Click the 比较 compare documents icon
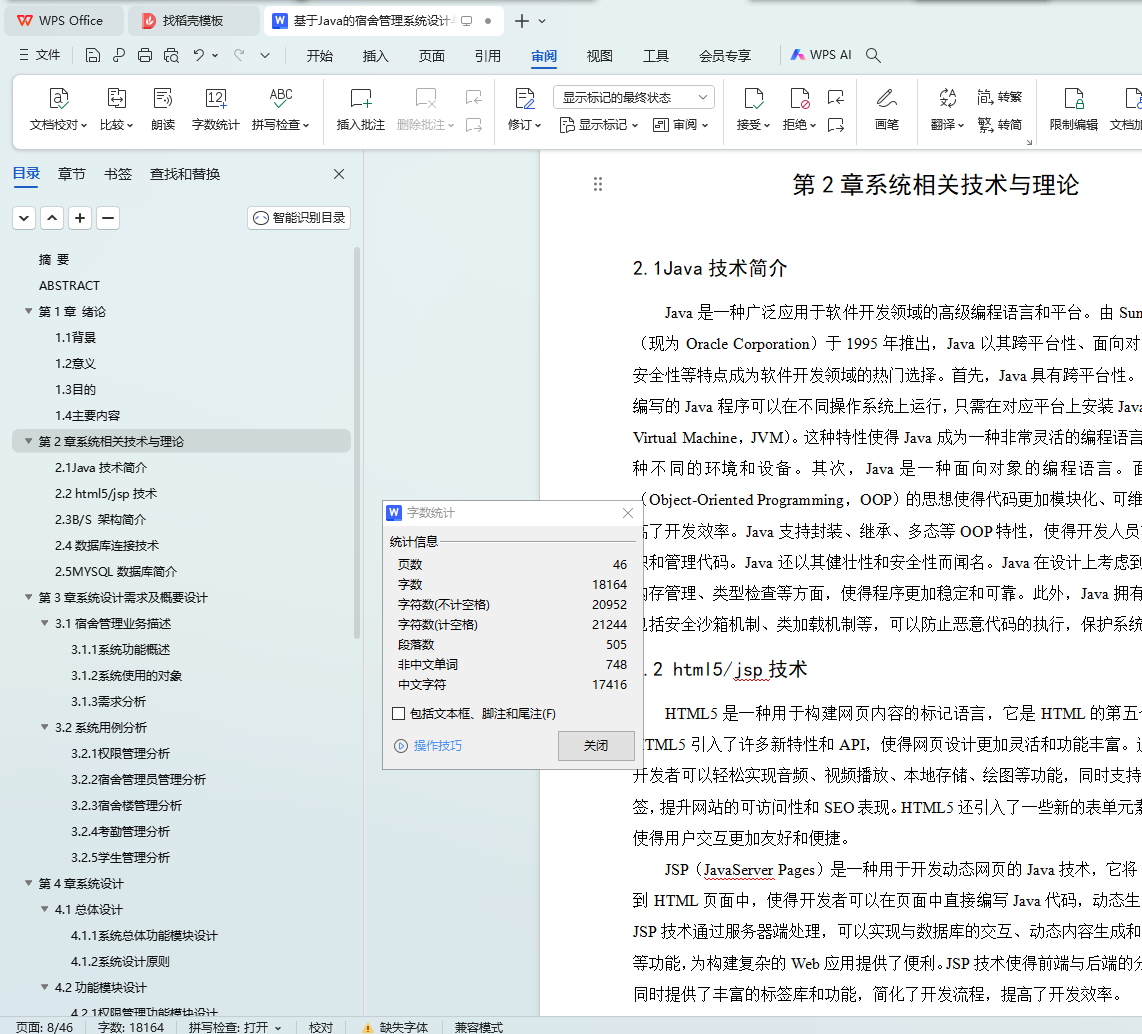Image resolution: width=1142 pixels, height=1034 pixels. click(116, 99)
